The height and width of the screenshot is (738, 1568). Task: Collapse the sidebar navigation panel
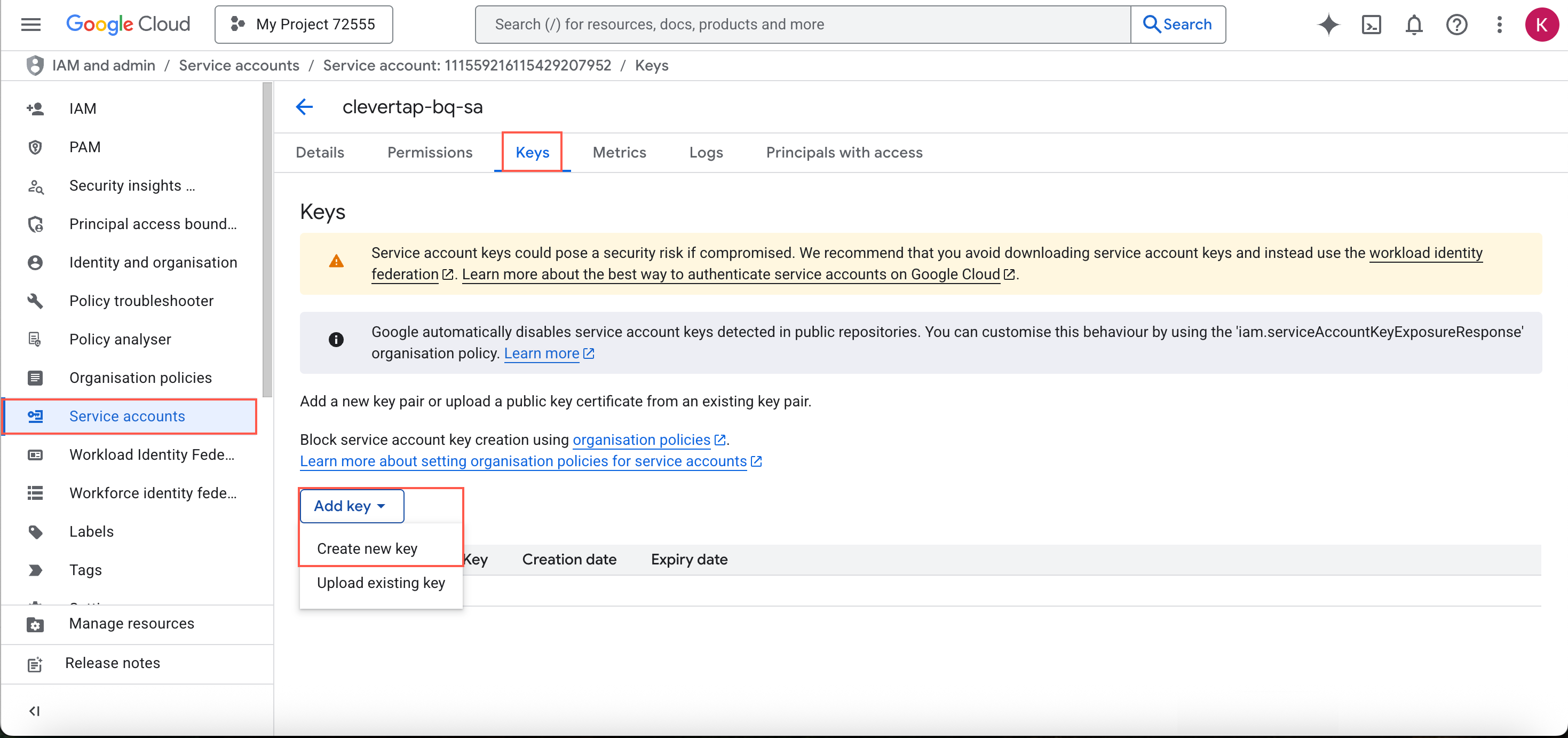pos(35,711)
